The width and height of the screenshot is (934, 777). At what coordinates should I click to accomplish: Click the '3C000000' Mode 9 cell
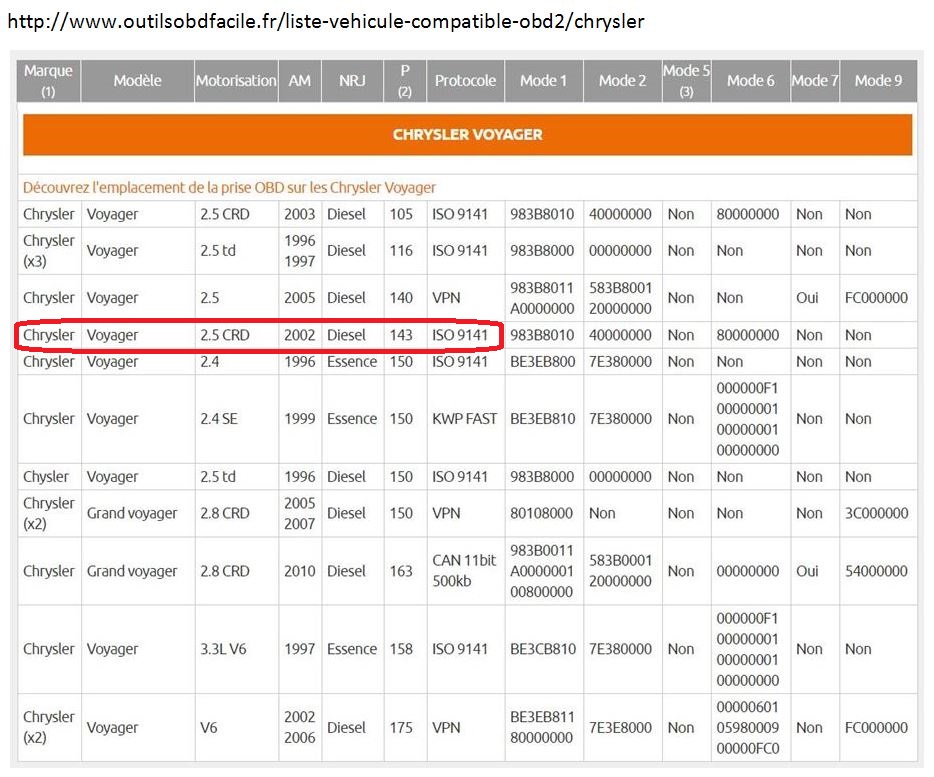pos(877,514)
